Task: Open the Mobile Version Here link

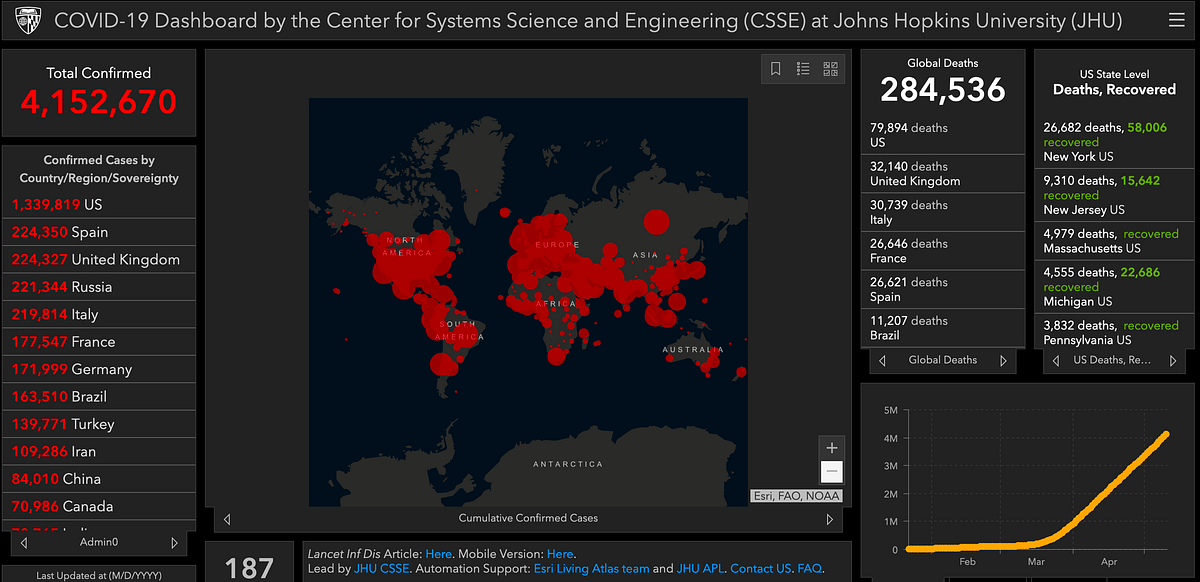Action: (560, 553)
